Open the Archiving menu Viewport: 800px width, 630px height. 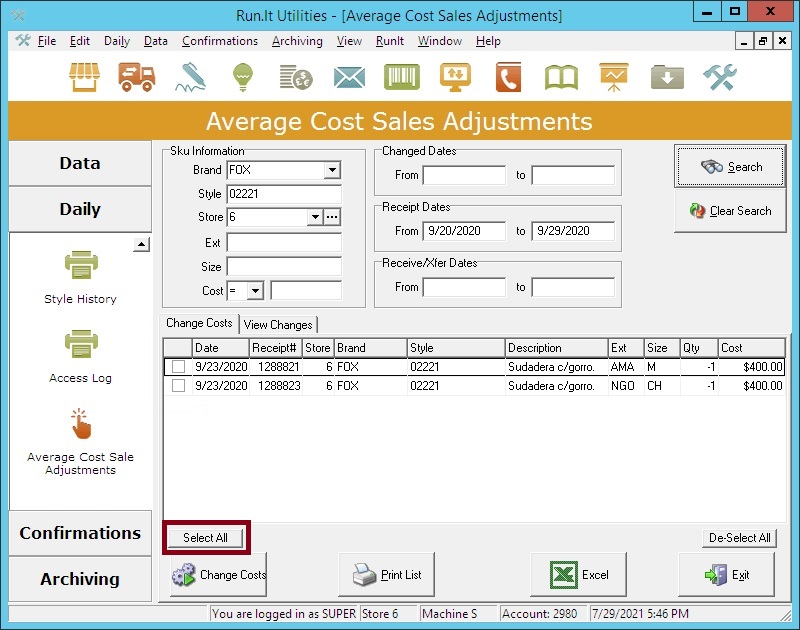pyautogui.click(x=297, y=41)
